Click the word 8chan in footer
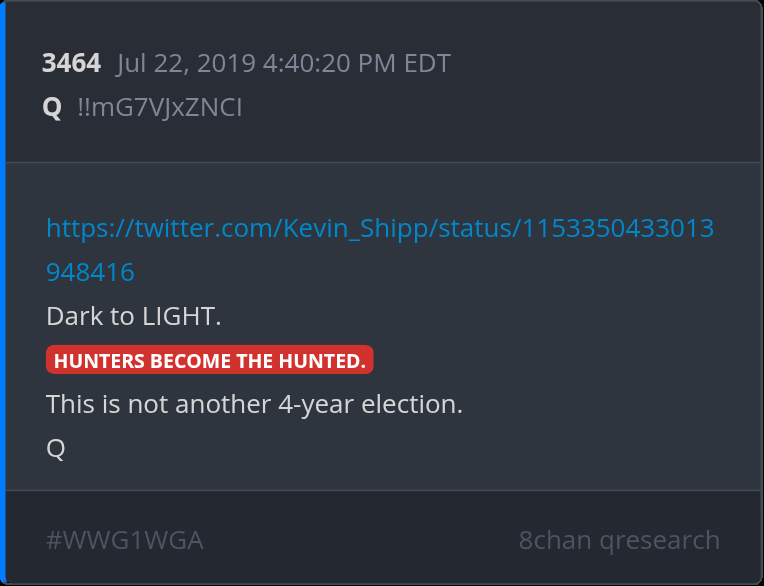Viewport: 764px width, 586px height. 554,541
